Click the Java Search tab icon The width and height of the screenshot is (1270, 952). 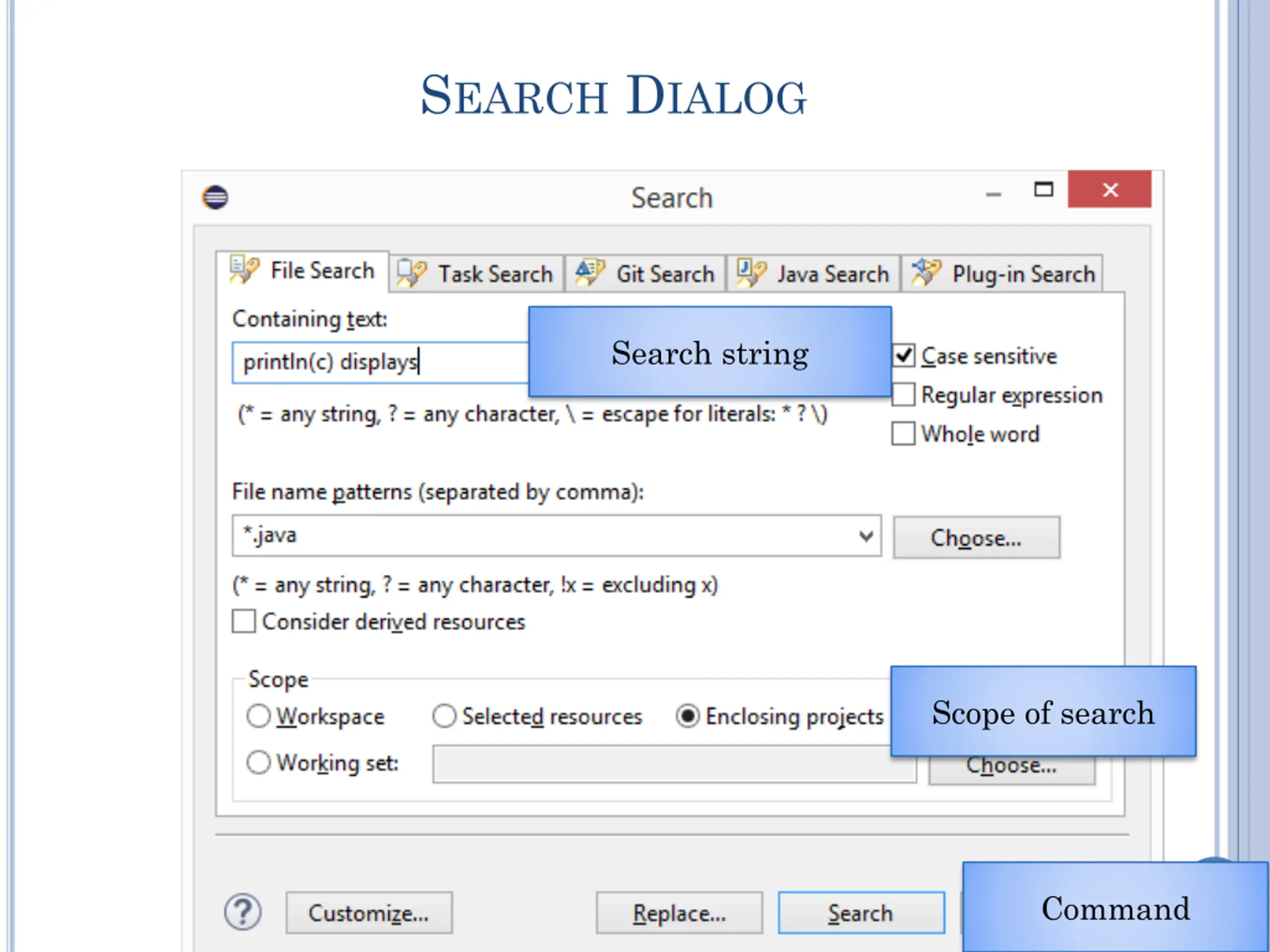tap(752, 273)
